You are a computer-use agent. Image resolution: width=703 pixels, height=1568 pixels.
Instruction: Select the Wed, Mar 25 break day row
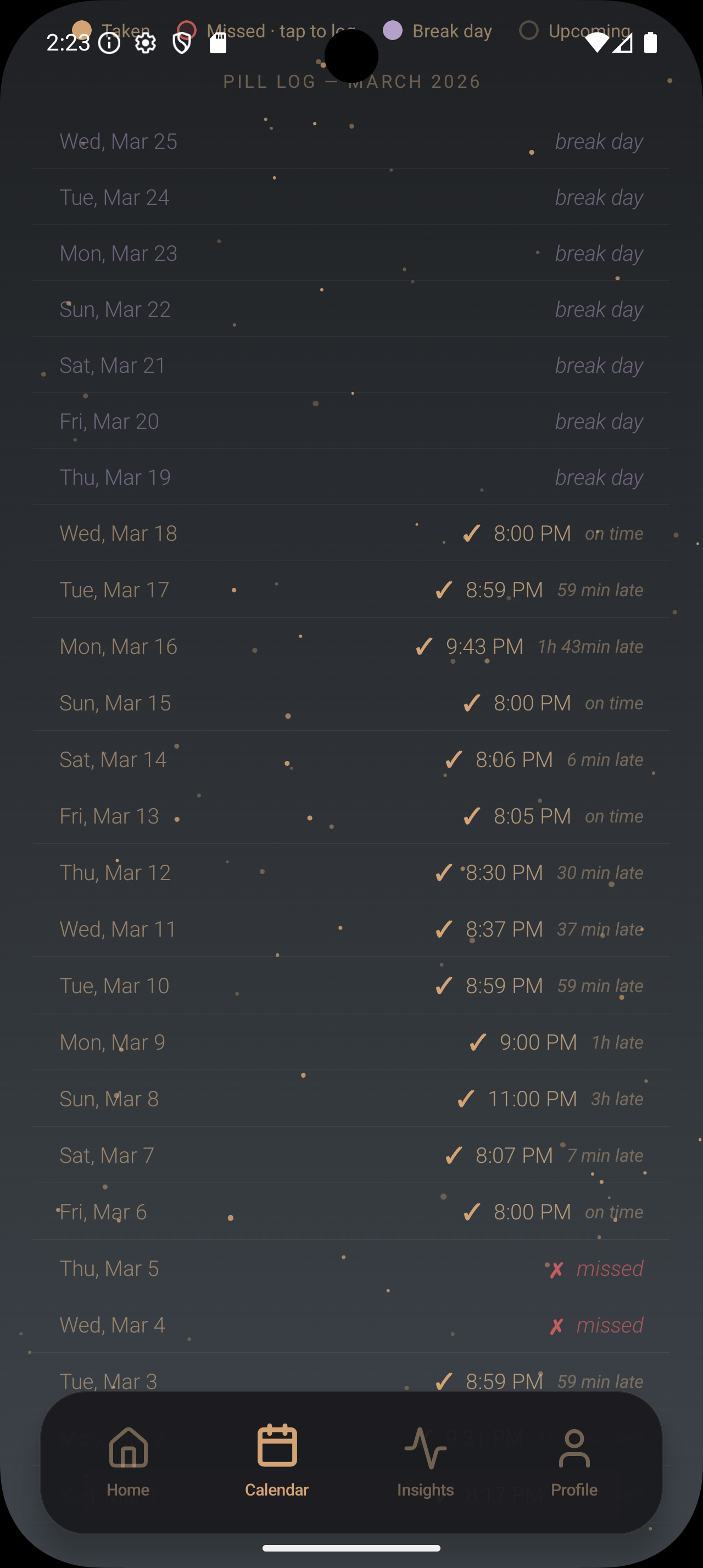(351, 141)
